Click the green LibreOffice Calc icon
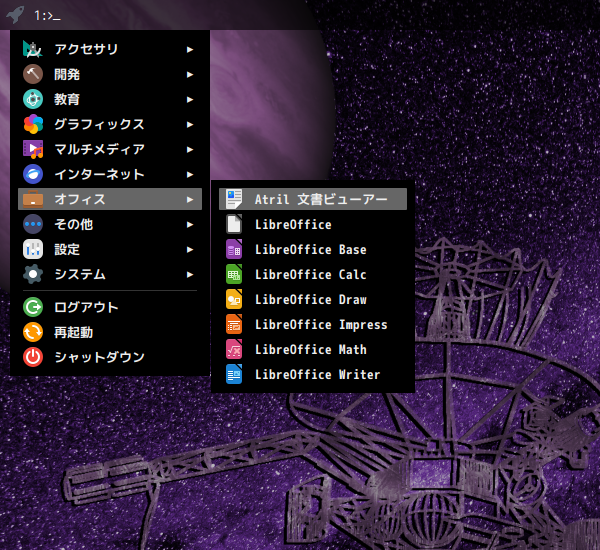Screen dimensions: 600x550 coord(234,274)
